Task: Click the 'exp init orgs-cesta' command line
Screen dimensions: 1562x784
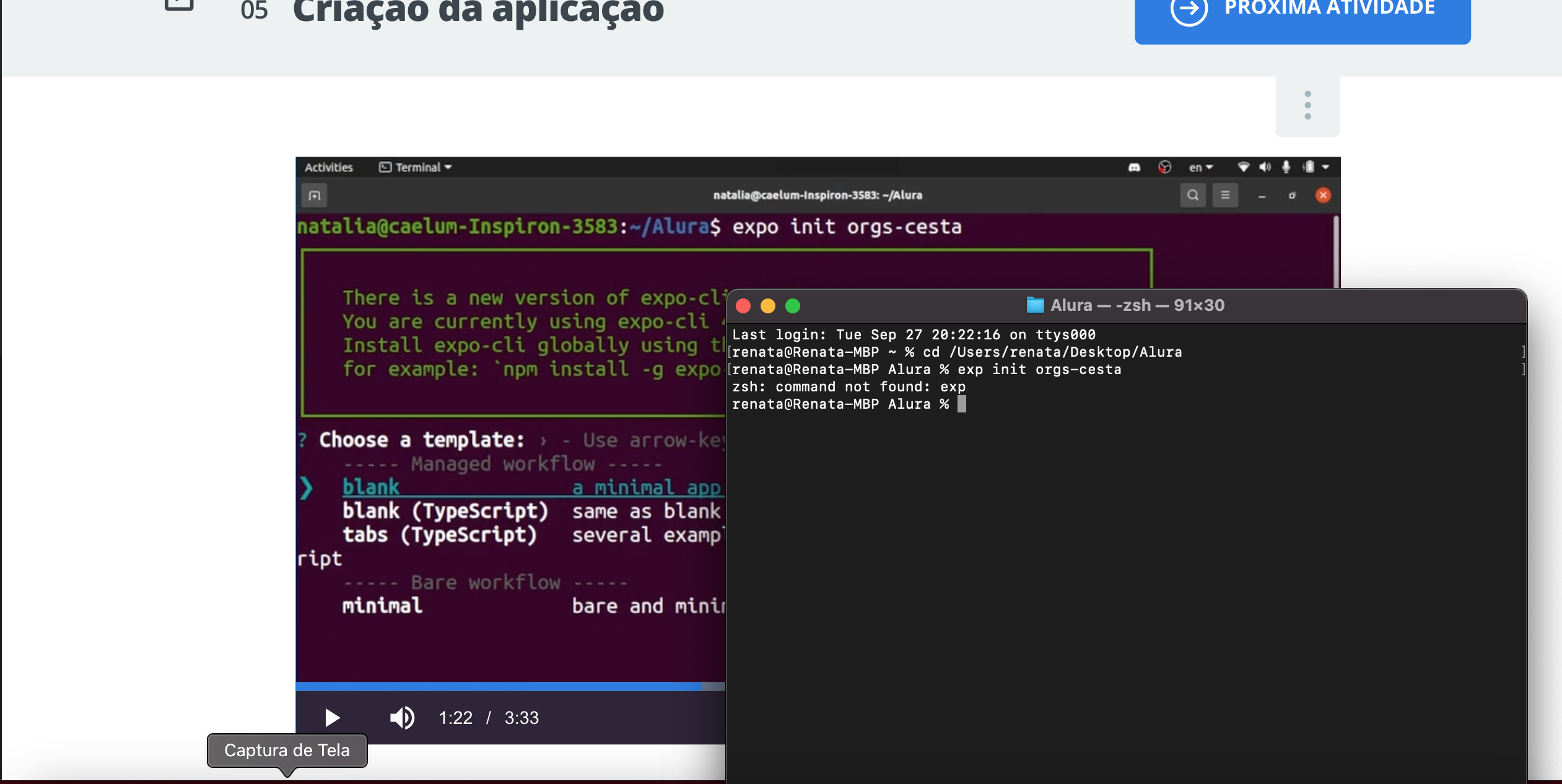Action: pos(1039,369)
